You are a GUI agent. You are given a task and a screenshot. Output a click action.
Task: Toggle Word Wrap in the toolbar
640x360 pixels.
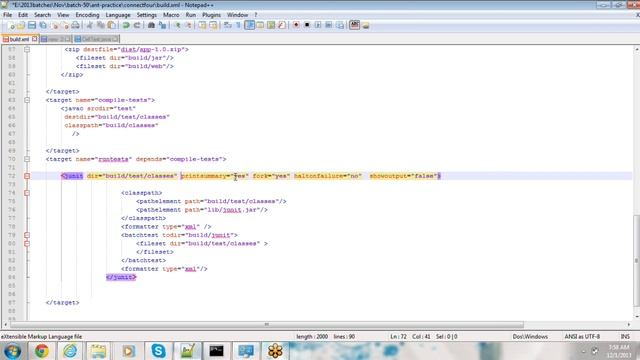228,25
